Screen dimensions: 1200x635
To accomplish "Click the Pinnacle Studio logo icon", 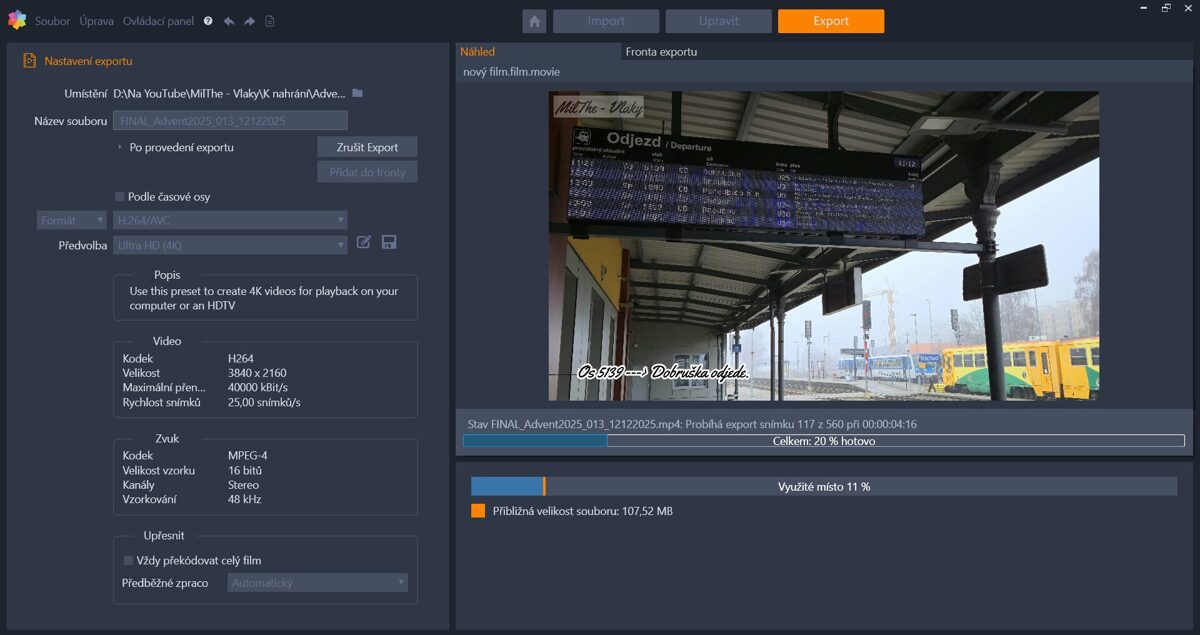I will click(x=17, y=20).
